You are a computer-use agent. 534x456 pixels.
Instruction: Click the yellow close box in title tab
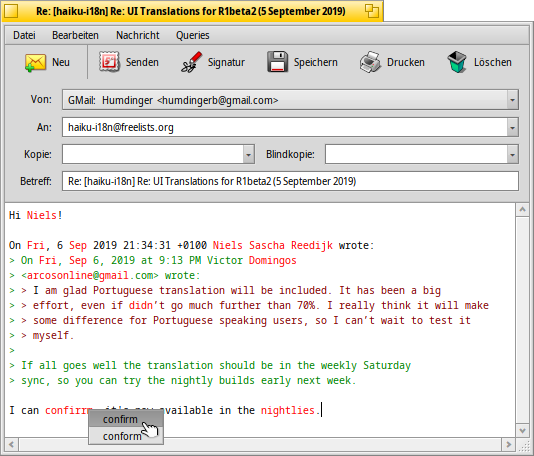coord(11,11)
